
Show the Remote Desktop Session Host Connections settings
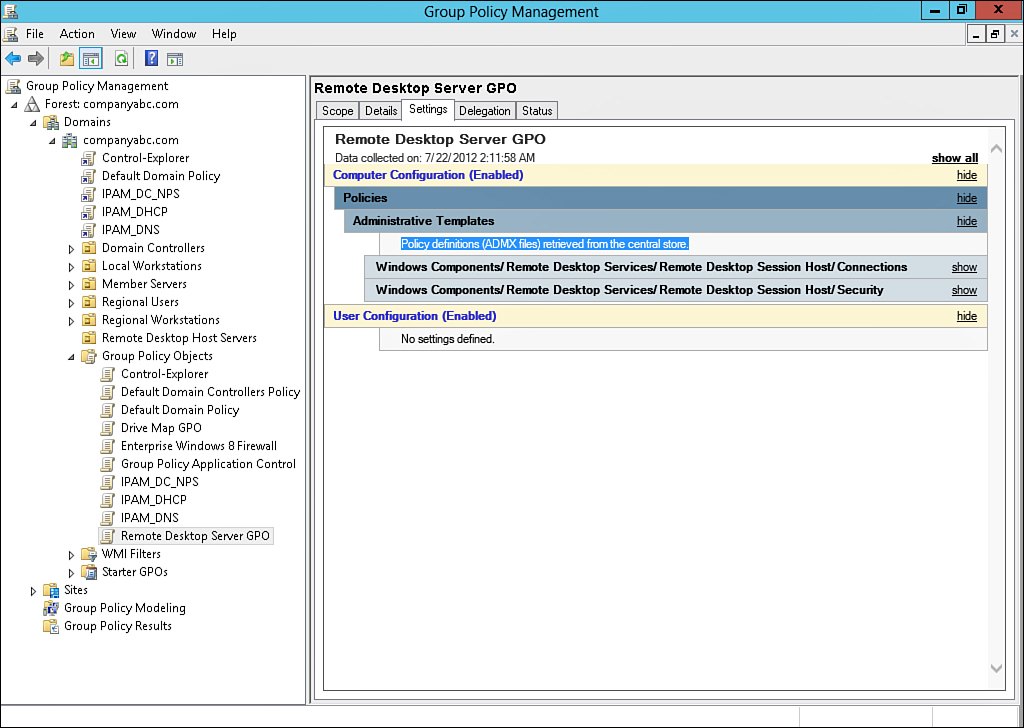[963, 267]
